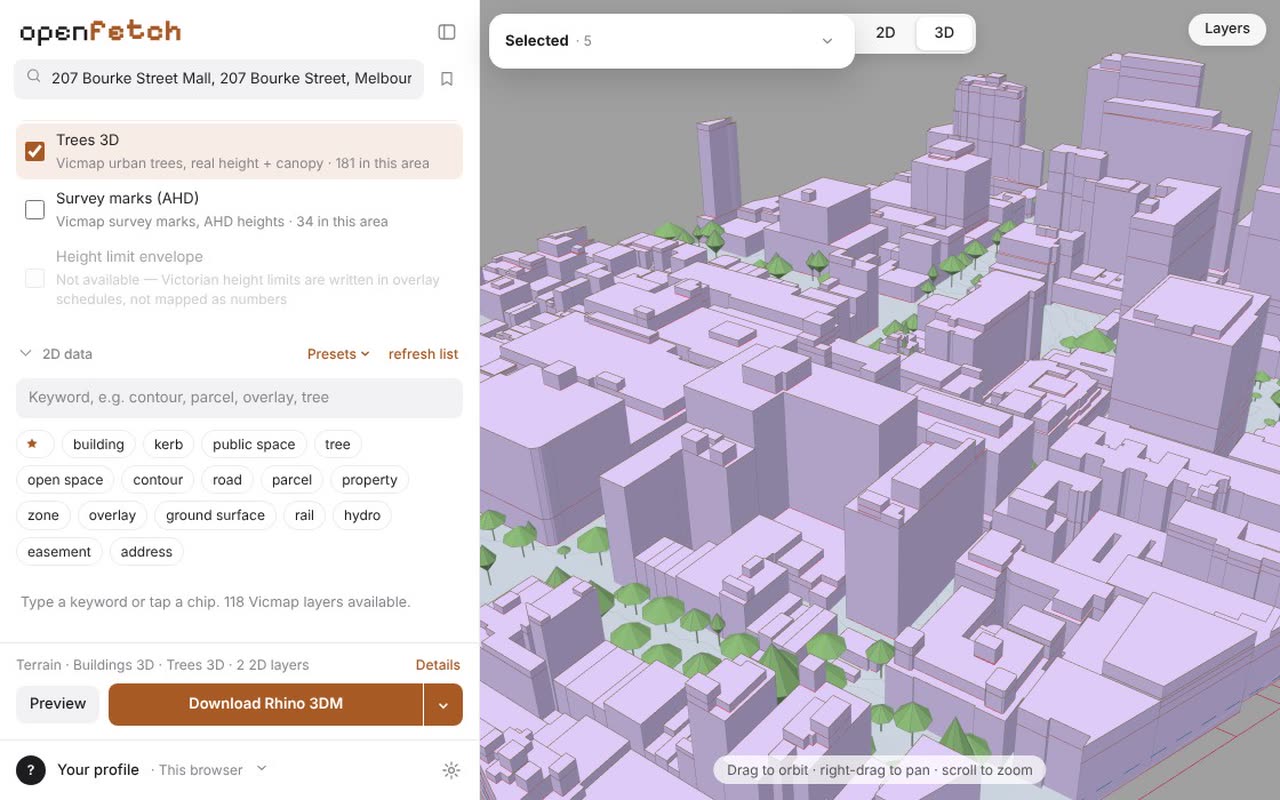1280x800 pixels.
Task: Open the Details link
Action: click(438, 665)
